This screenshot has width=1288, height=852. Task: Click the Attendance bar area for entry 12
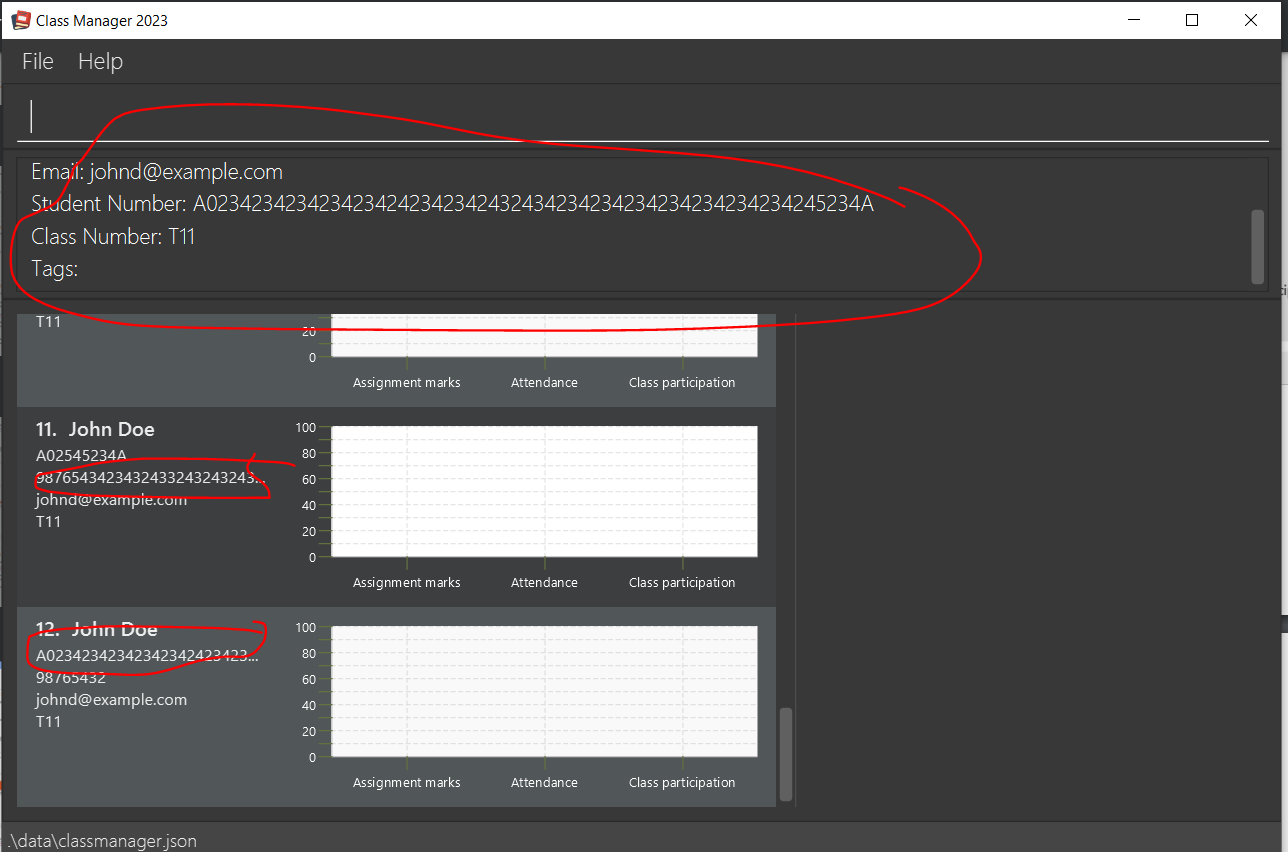[x=544, y=688]
